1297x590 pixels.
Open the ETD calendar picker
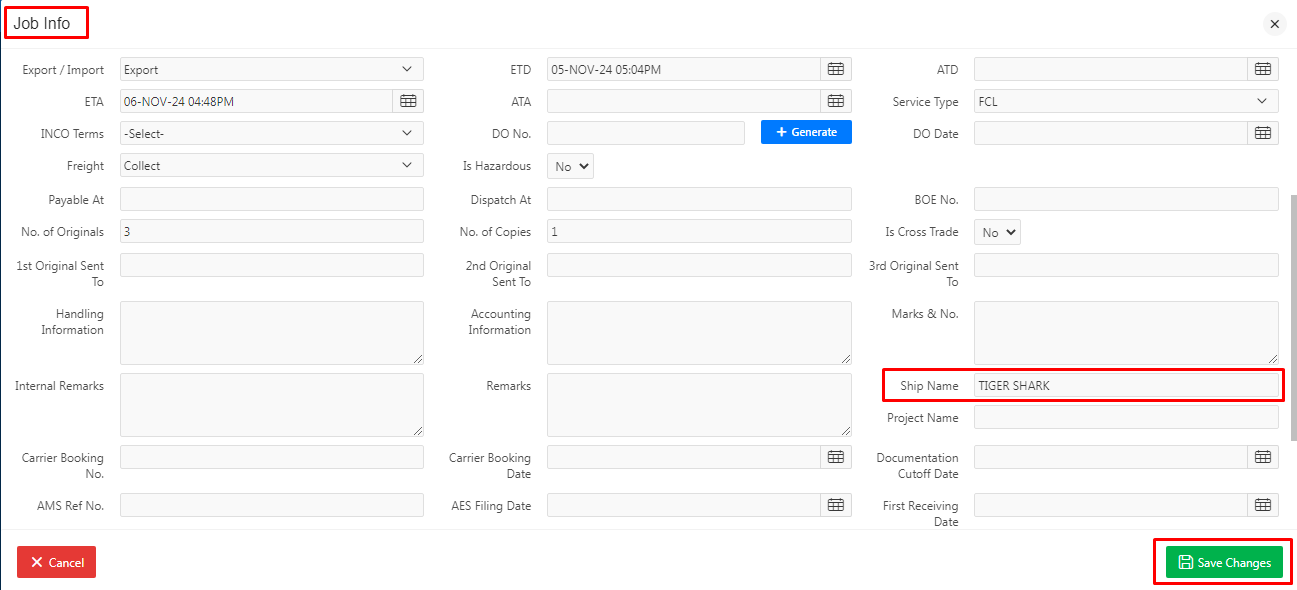click(836, 69)
